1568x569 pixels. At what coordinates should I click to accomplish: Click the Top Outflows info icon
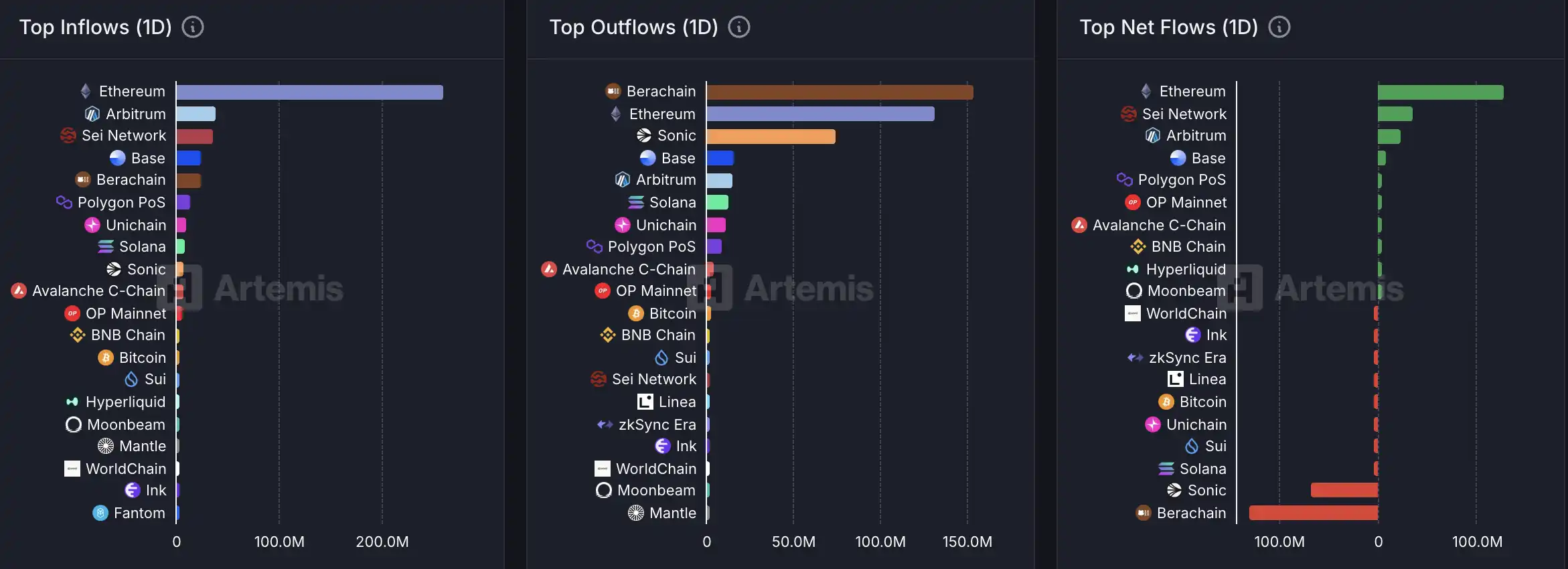739,27
